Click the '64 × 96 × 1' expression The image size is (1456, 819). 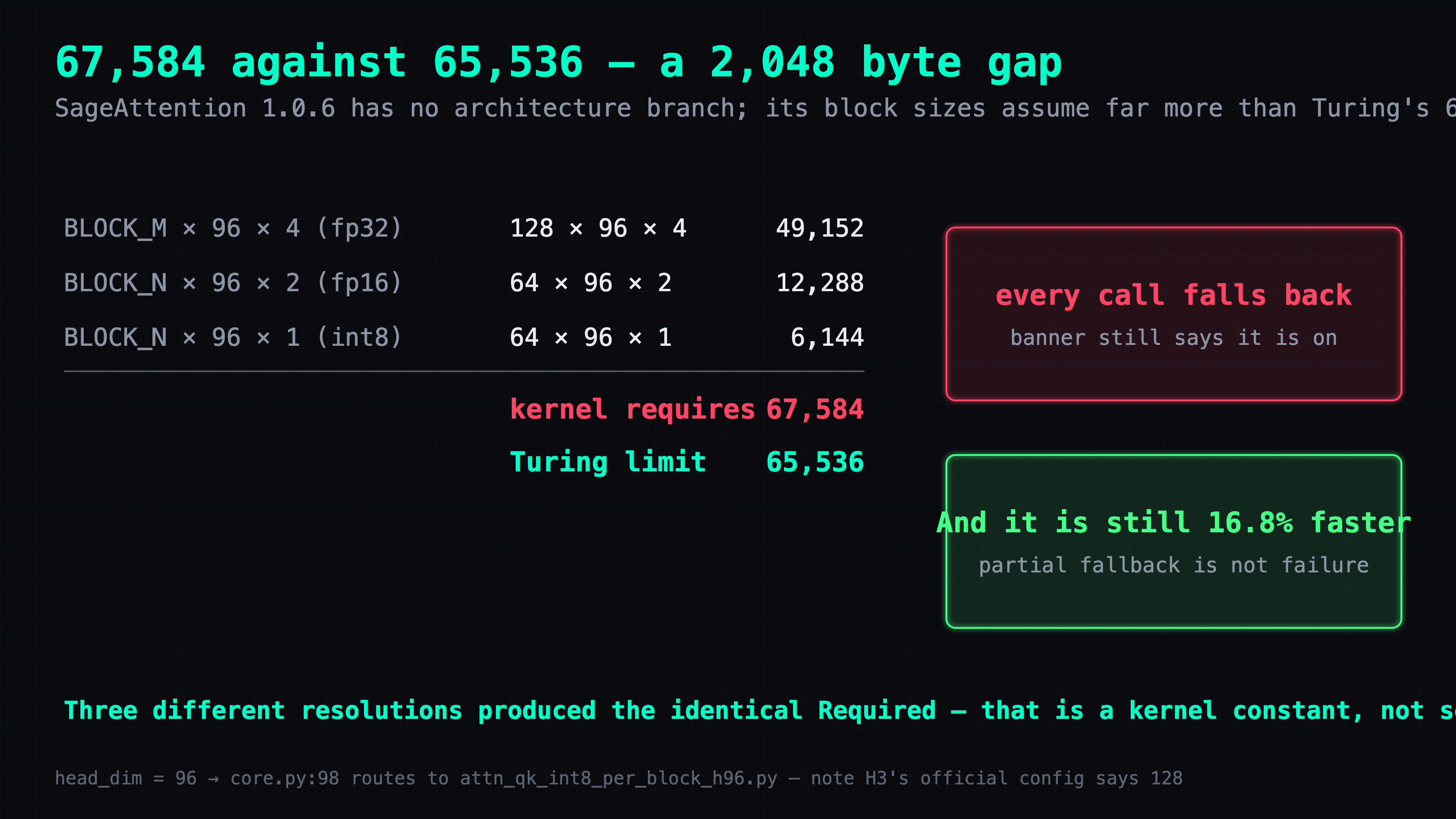pyautogui.click(x=591, y=338)
